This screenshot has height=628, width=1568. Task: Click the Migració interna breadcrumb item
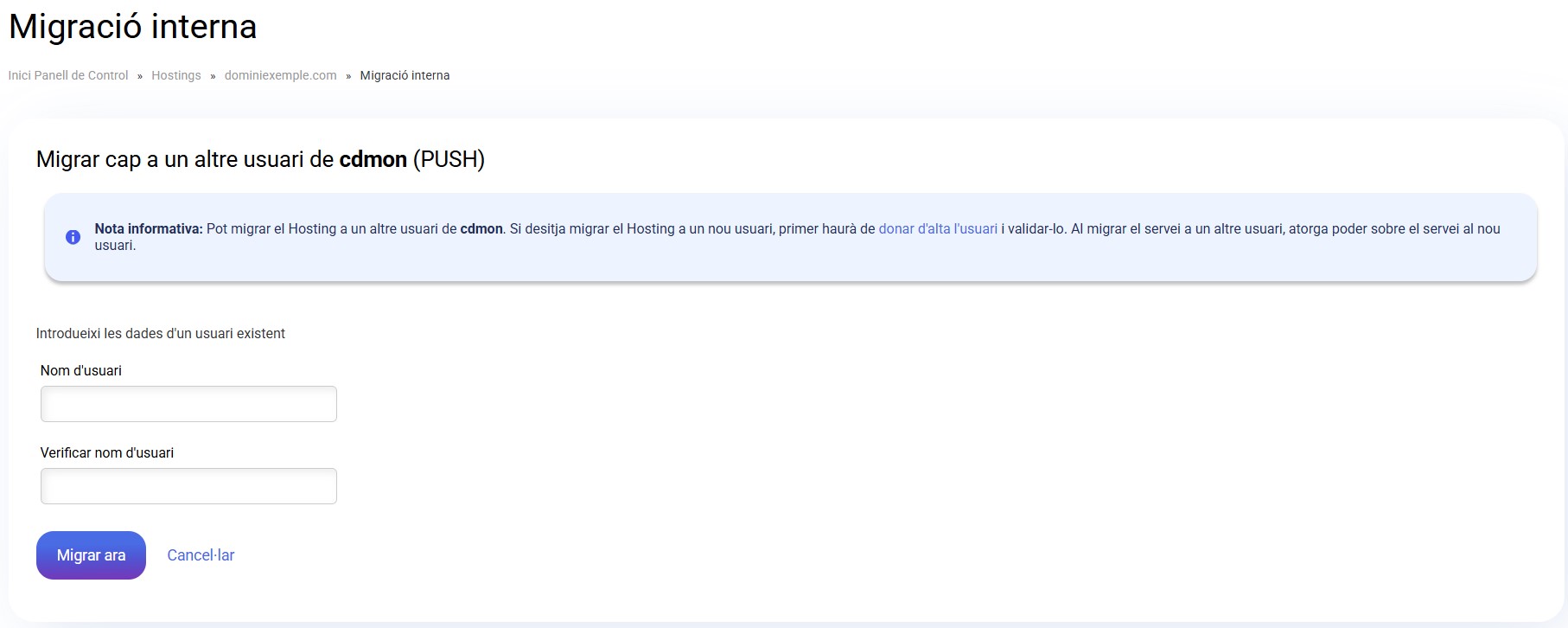coord(405,75)
